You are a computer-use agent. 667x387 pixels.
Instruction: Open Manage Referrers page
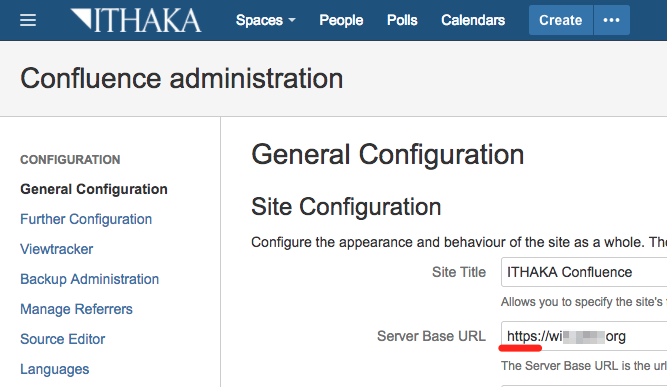click(77, 309)
